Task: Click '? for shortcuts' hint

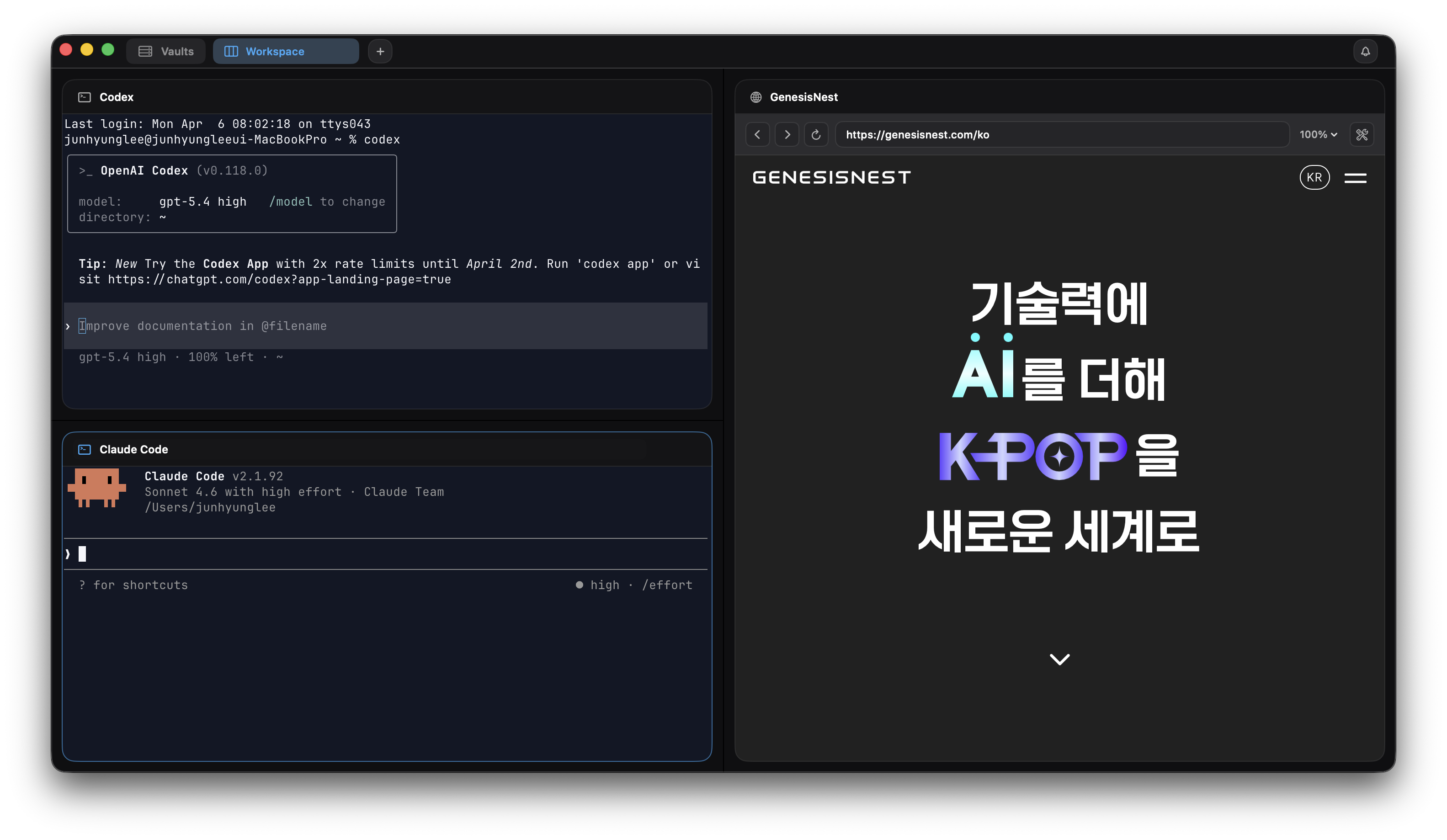Action: (133, 585)
